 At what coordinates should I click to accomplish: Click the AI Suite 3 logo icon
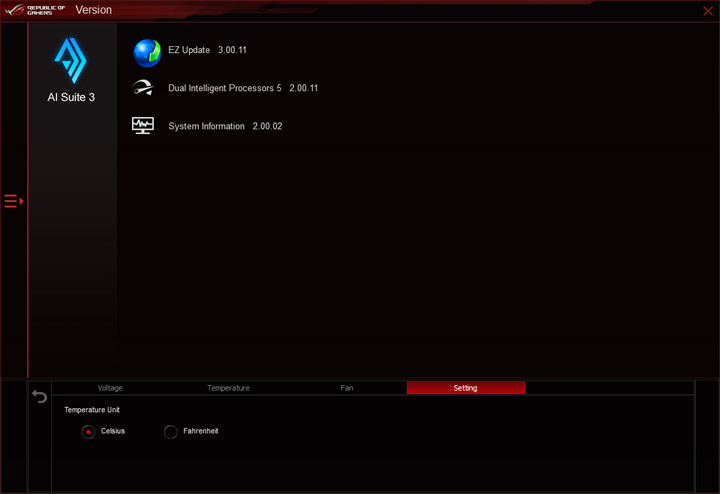pyautogui.click(x=70, y=60)
